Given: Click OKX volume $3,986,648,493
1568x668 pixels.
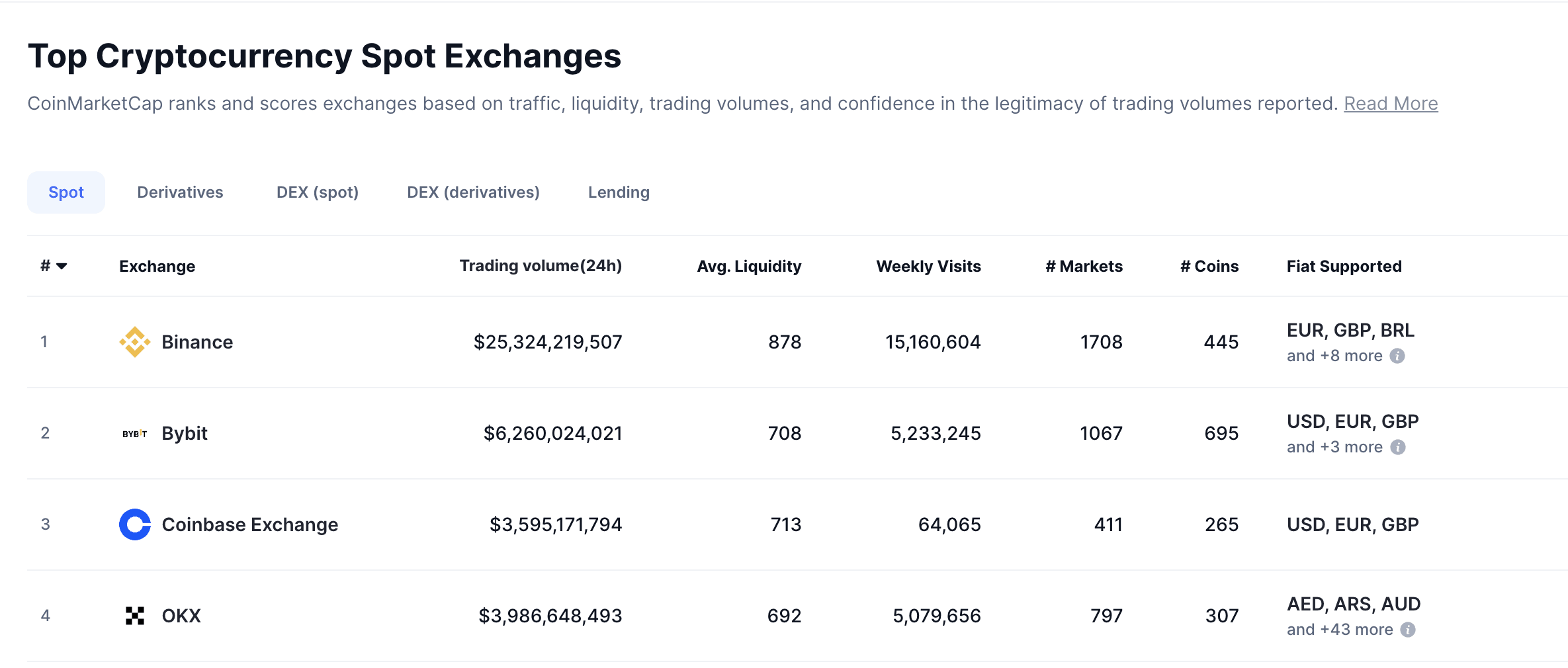Looking at the screenshot, I should point(550,616).
